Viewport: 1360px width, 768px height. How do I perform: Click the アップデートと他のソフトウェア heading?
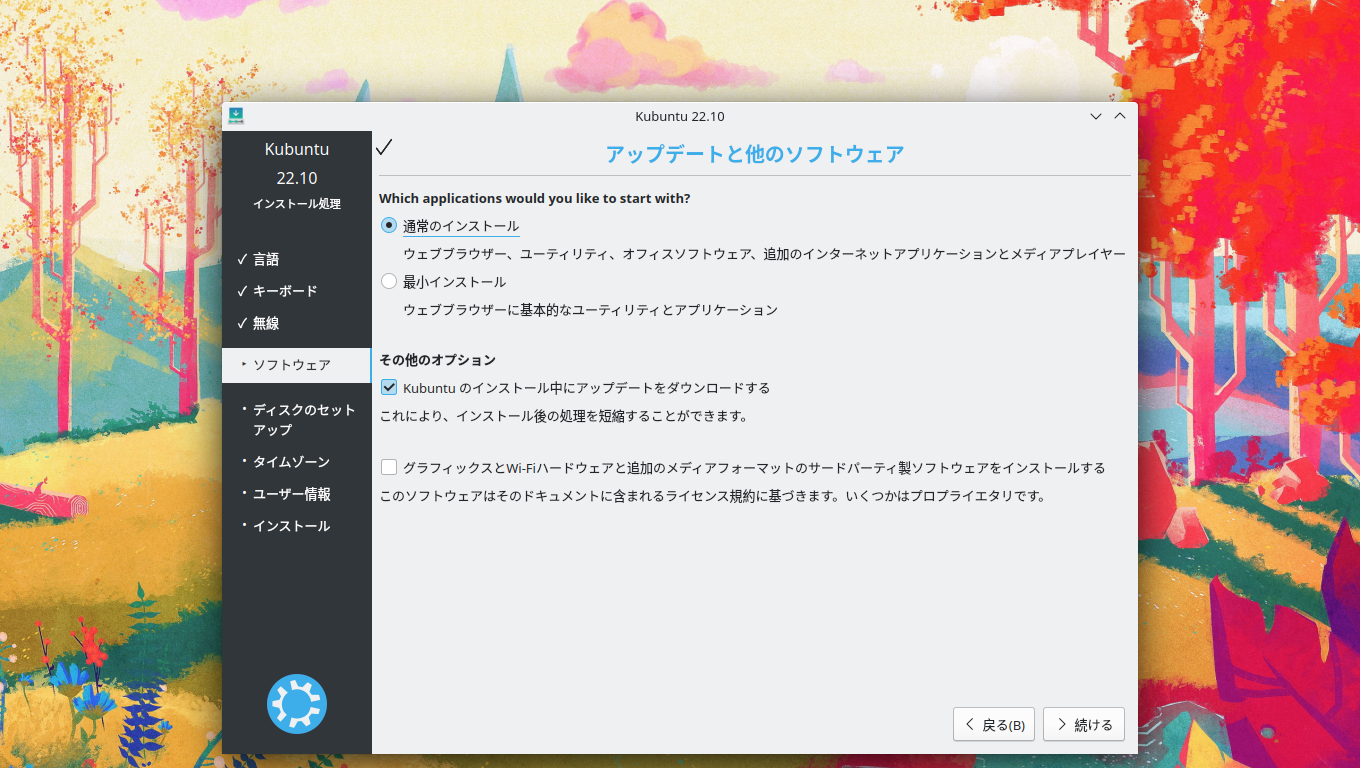pyautogui.click(x=755, y=154)
